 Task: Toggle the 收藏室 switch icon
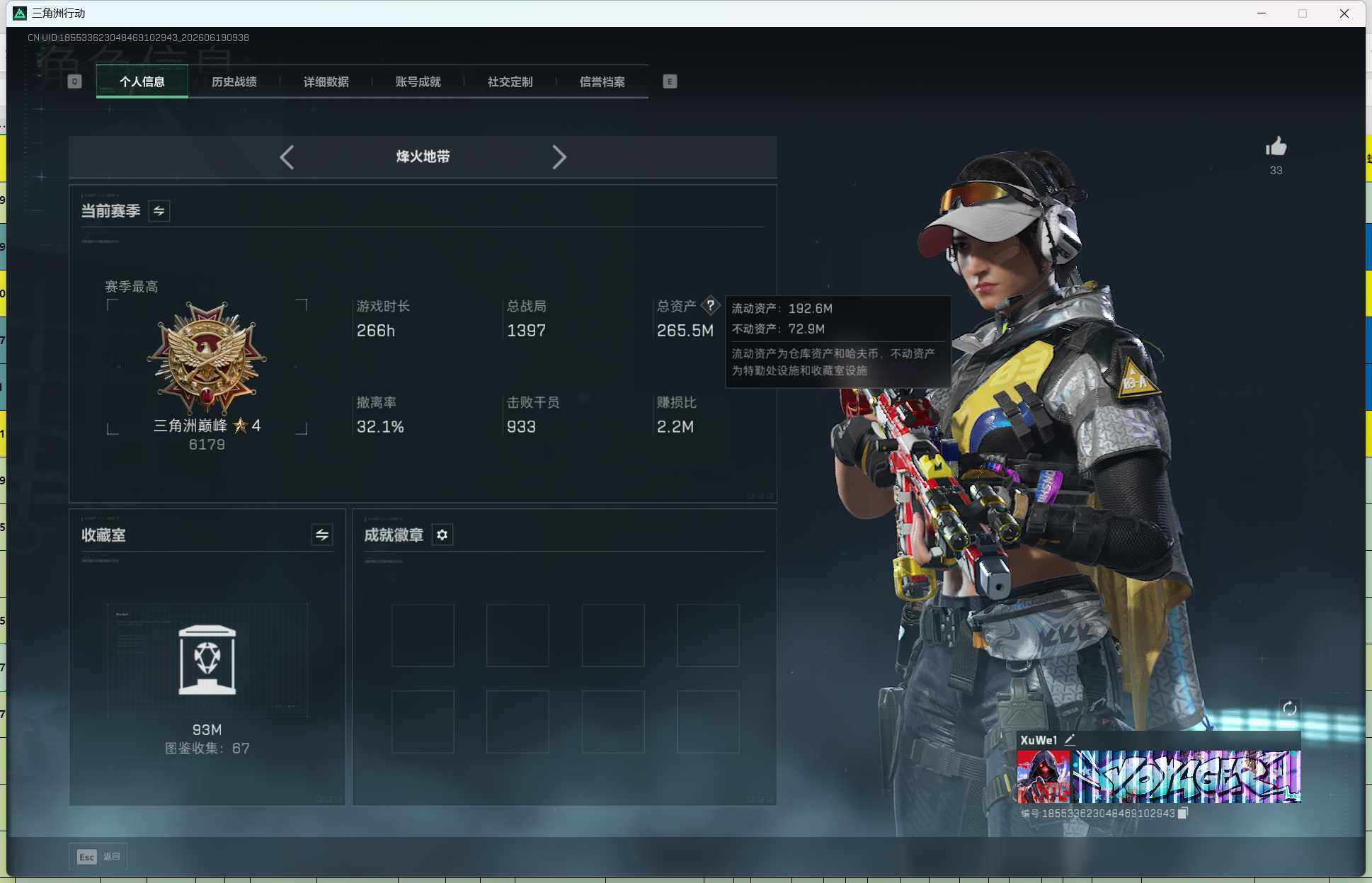tap(321, 535)
